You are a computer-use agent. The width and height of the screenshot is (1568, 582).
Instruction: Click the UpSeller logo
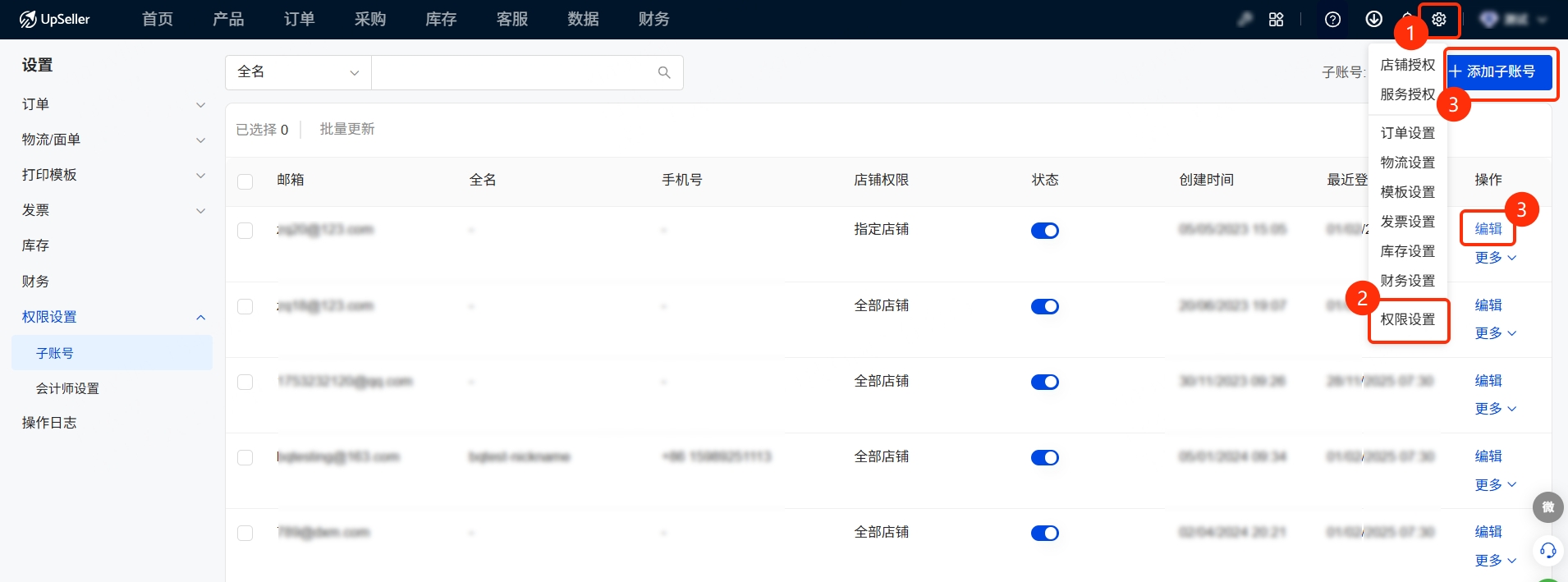[x=55, y=19]
